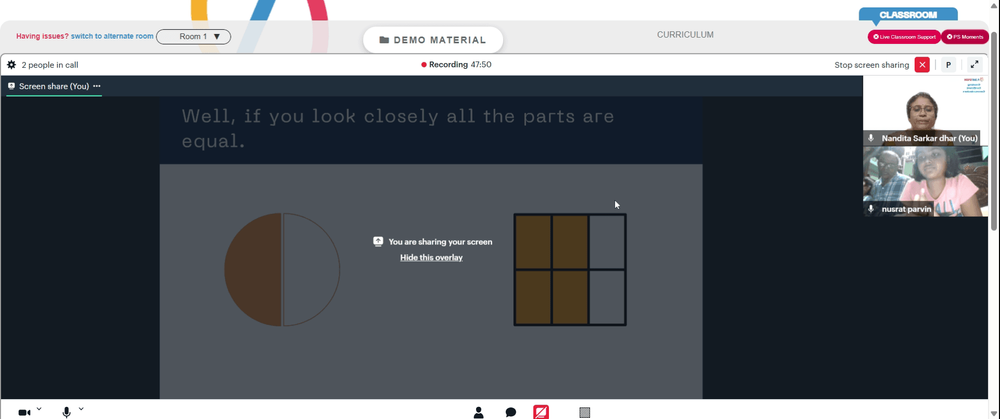
Task: Click Live Classroom Support button
Action: point(904,37)
